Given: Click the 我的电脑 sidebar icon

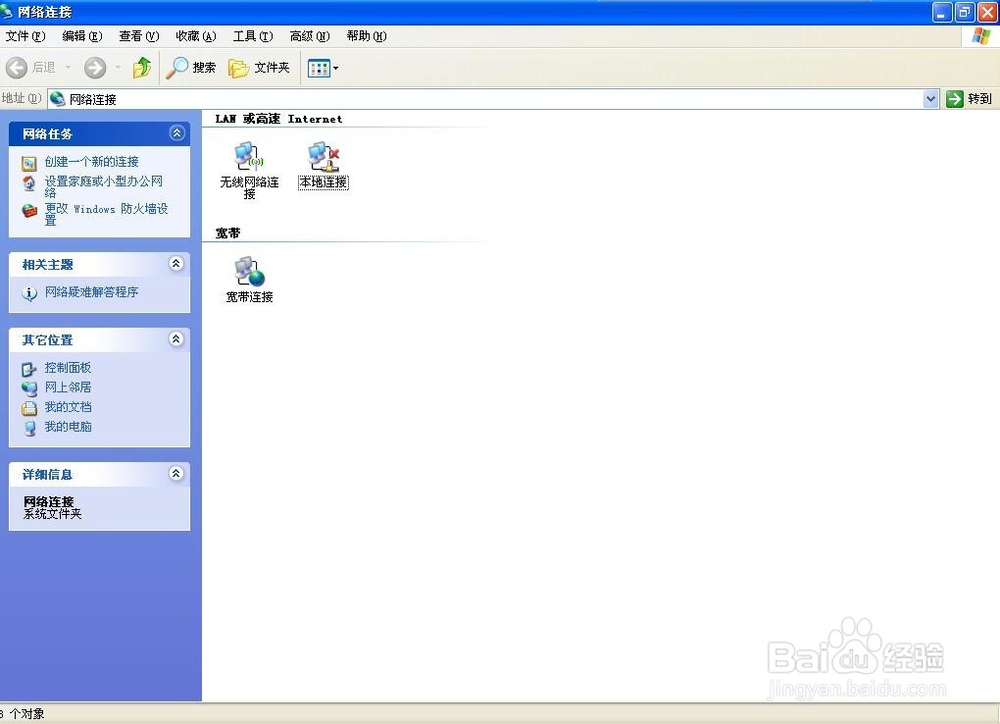Looking at the screenshot, I should tap(29, 428).
